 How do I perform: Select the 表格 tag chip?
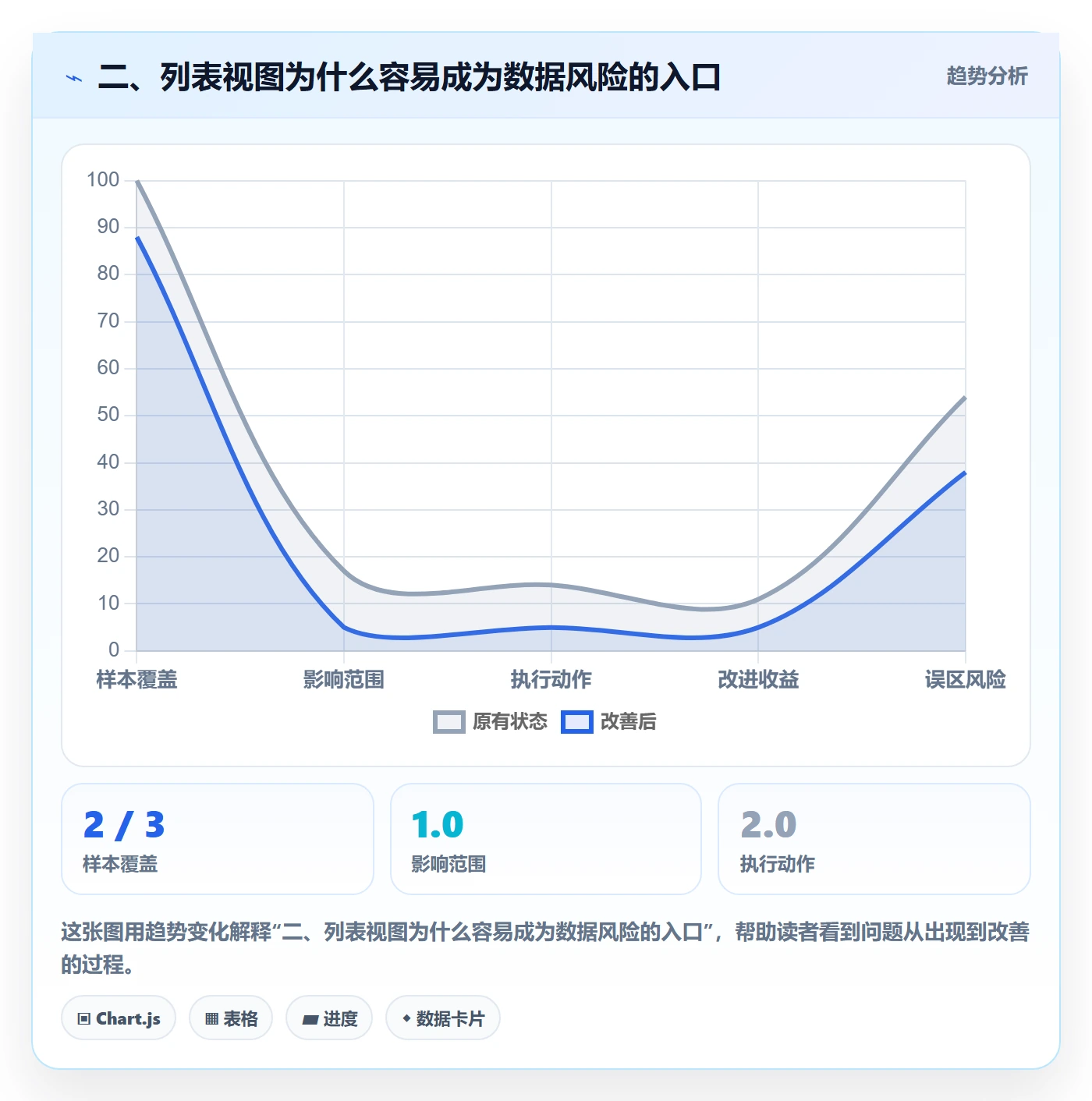(x=231, y=1018)
